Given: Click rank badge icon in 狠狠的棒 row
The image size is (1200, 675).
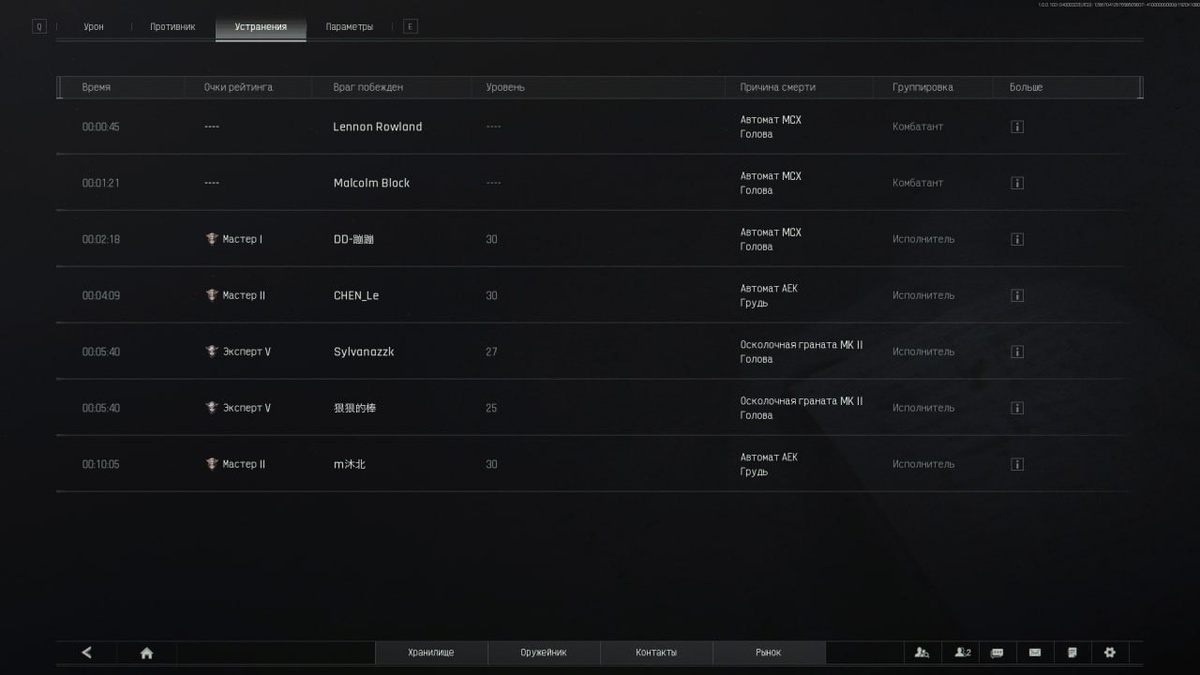Looking at the screenshot, I should coord(211,407).
